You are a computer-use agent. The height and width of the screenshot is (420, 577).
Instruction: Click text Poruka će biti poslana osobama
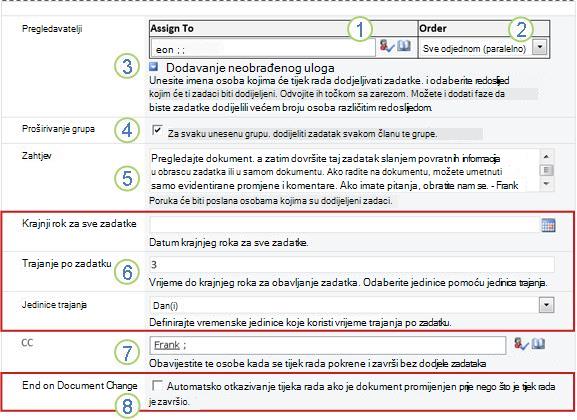pyautogui.click(x=270, y=201)
